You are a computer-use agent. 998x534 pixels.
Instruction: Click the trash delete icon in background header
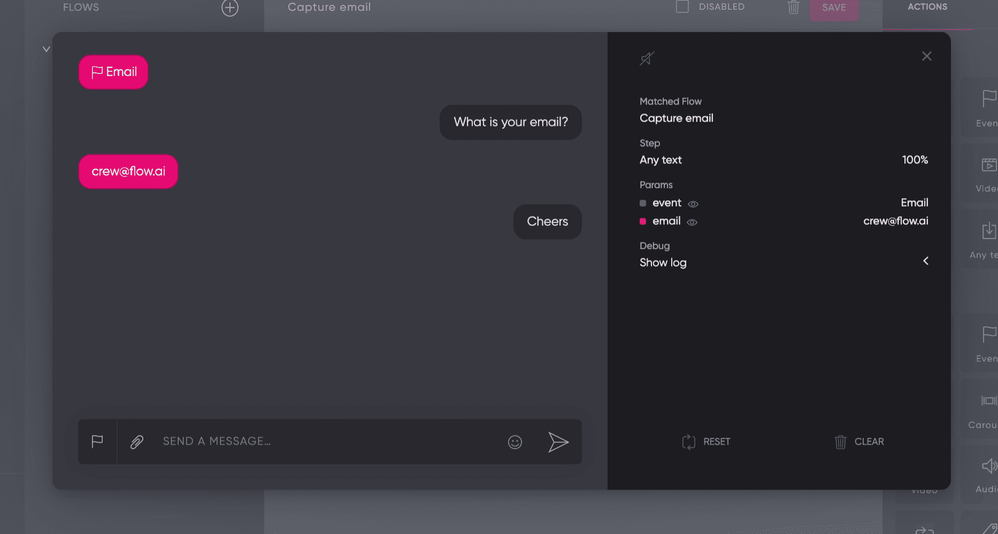pos(793,7)
